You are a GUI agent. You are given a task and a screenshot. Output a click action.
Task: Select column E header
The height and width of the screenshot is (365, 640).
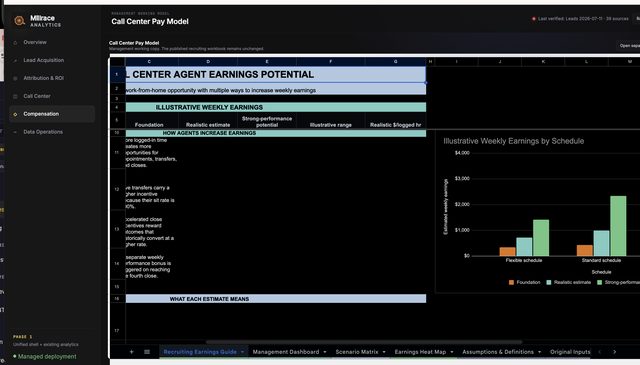pyautogui.click(x=267, y=62)
